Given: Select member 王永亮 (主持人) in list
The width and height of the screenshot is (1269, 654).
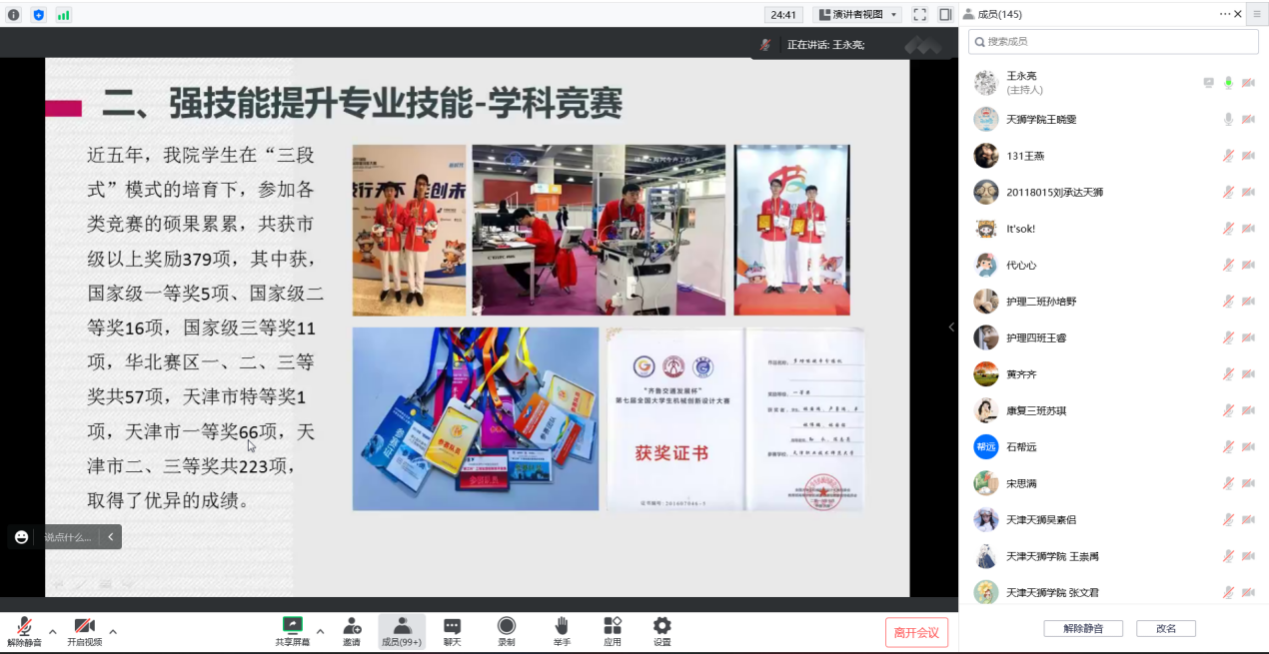Looking at the screenshot, I should tap(1080, 82).
